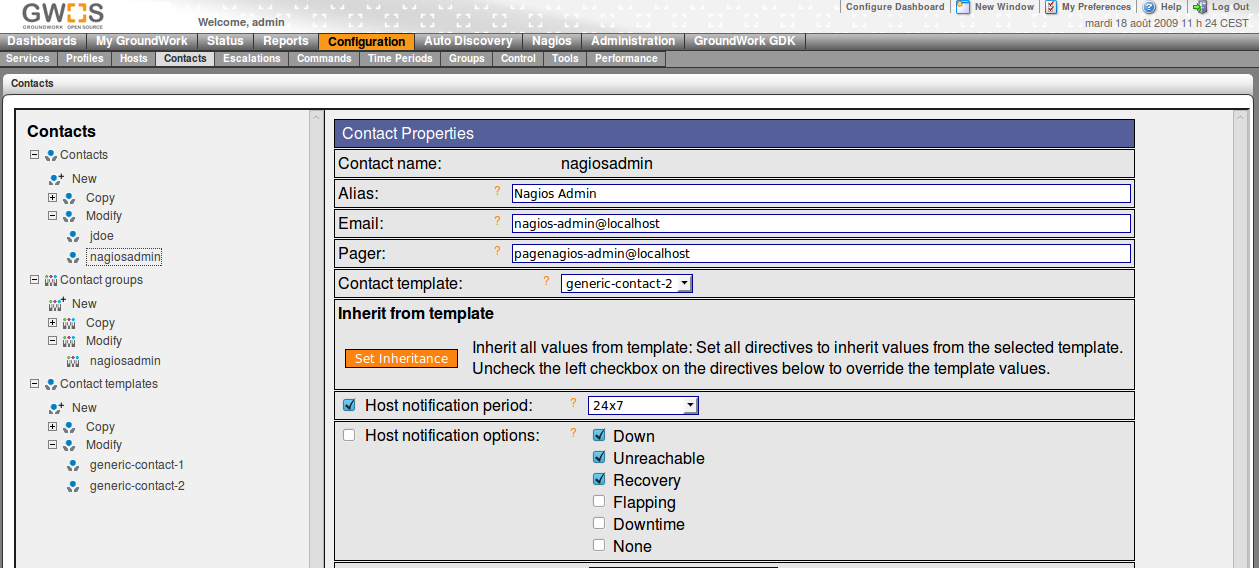
Task: Click the Help icon in header
Action: (1149, 7)
